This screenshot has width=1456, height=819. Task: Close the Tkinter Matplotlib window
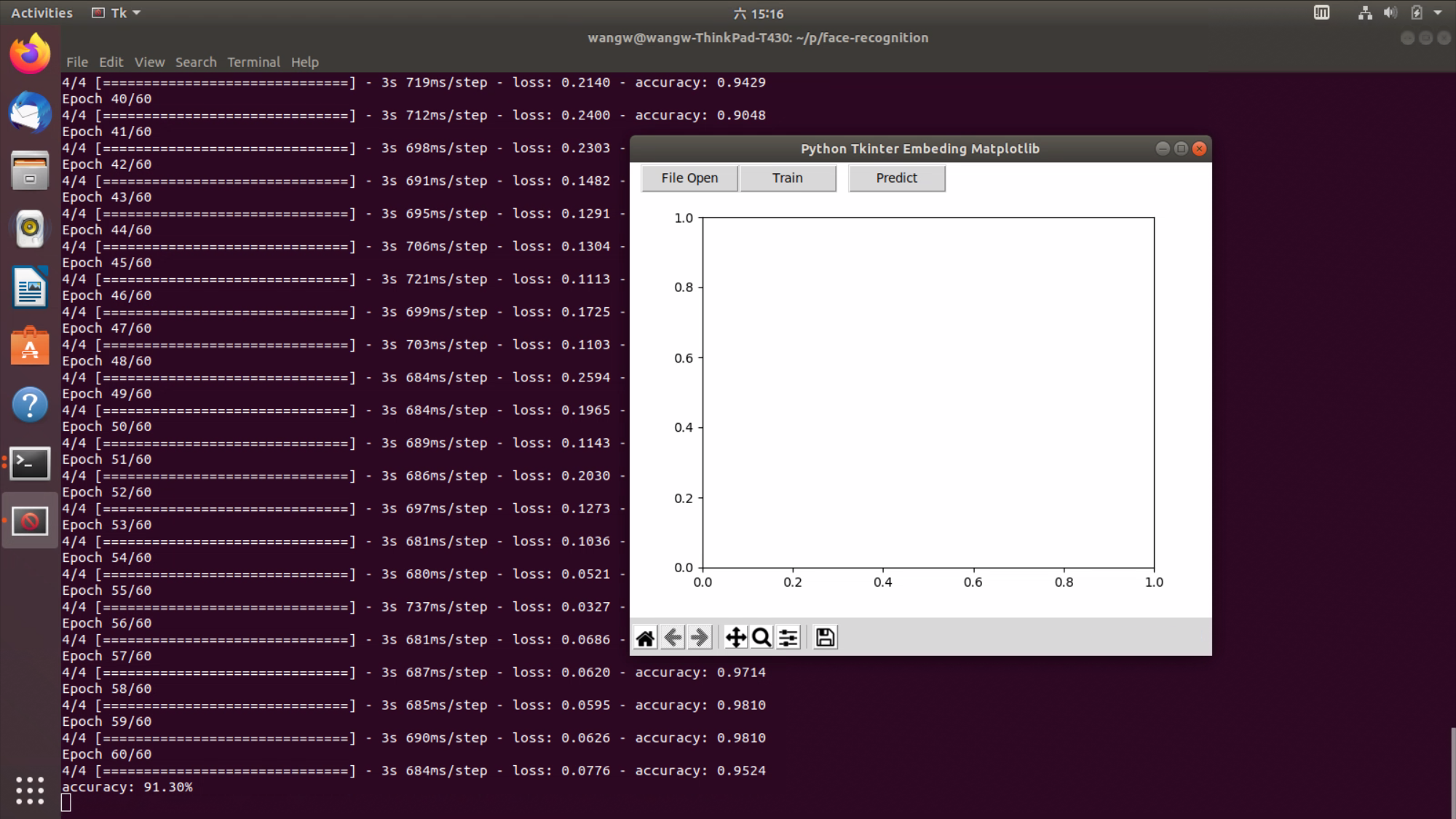click(1199, 149)
